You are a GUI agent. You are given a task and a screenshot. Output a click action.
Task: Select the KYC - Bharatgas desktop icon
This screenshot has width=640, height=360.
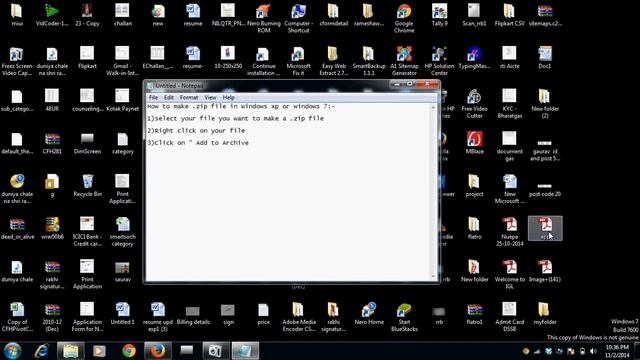(x=510, y=104)
